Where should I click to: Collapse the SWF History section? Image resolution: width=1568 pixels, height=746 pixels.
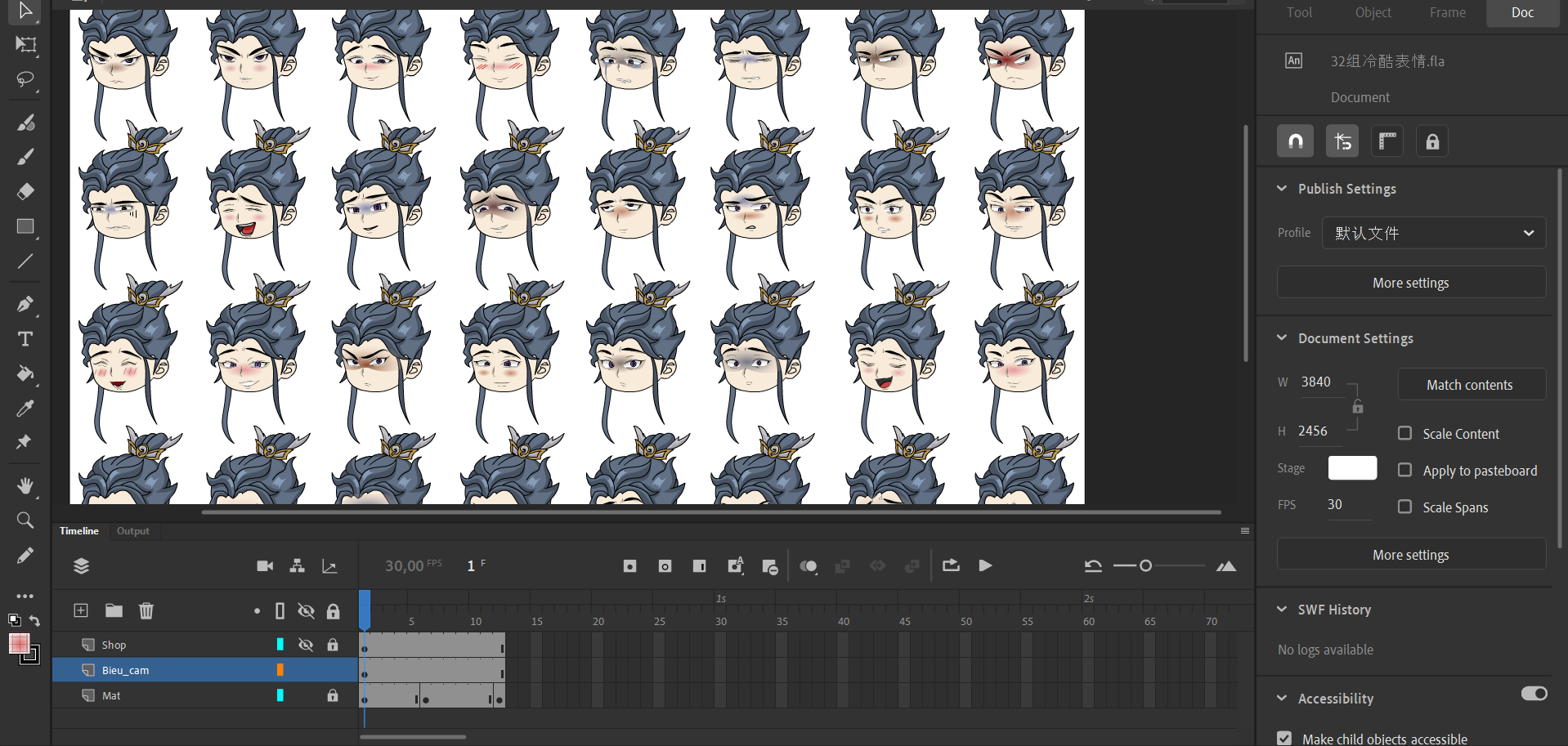point(1282,610)
